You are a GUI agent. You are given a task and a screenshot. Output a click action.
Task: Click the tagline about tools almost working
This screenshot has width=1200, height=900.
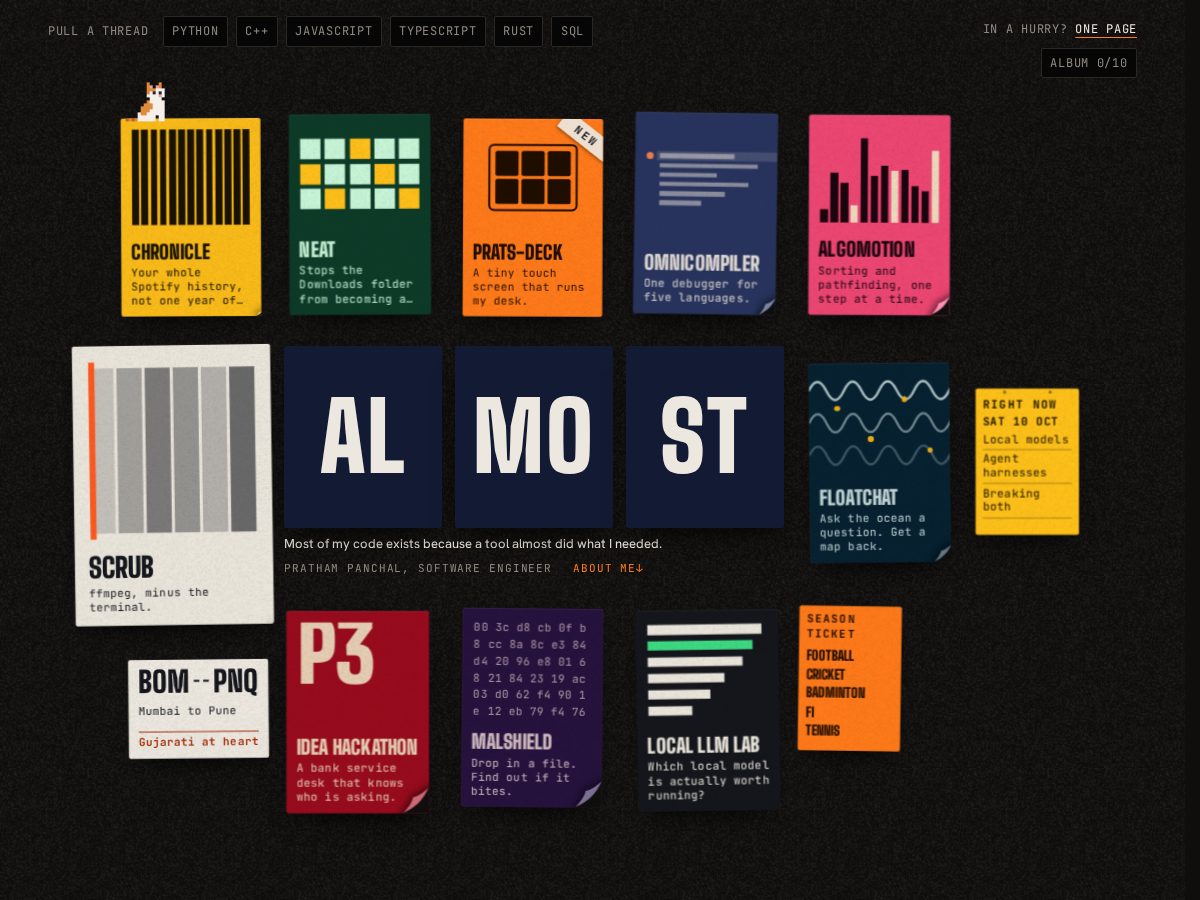tap(473, 544)
